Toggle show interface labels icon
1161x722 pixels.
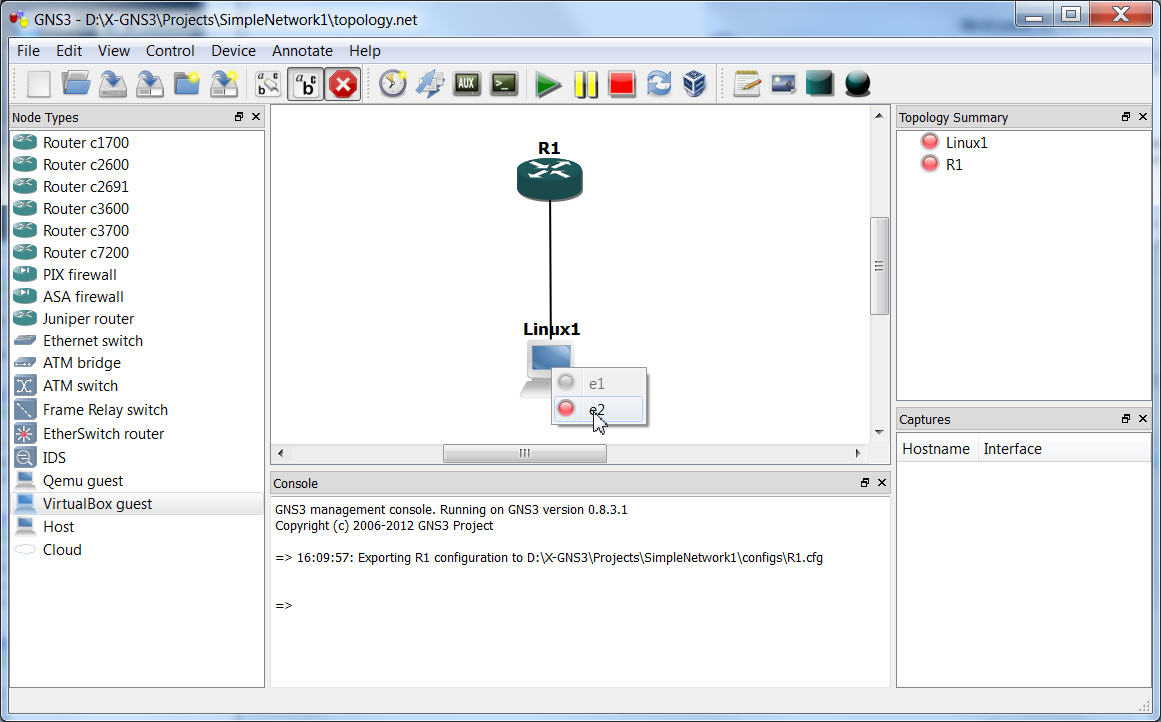pos(268,84)
